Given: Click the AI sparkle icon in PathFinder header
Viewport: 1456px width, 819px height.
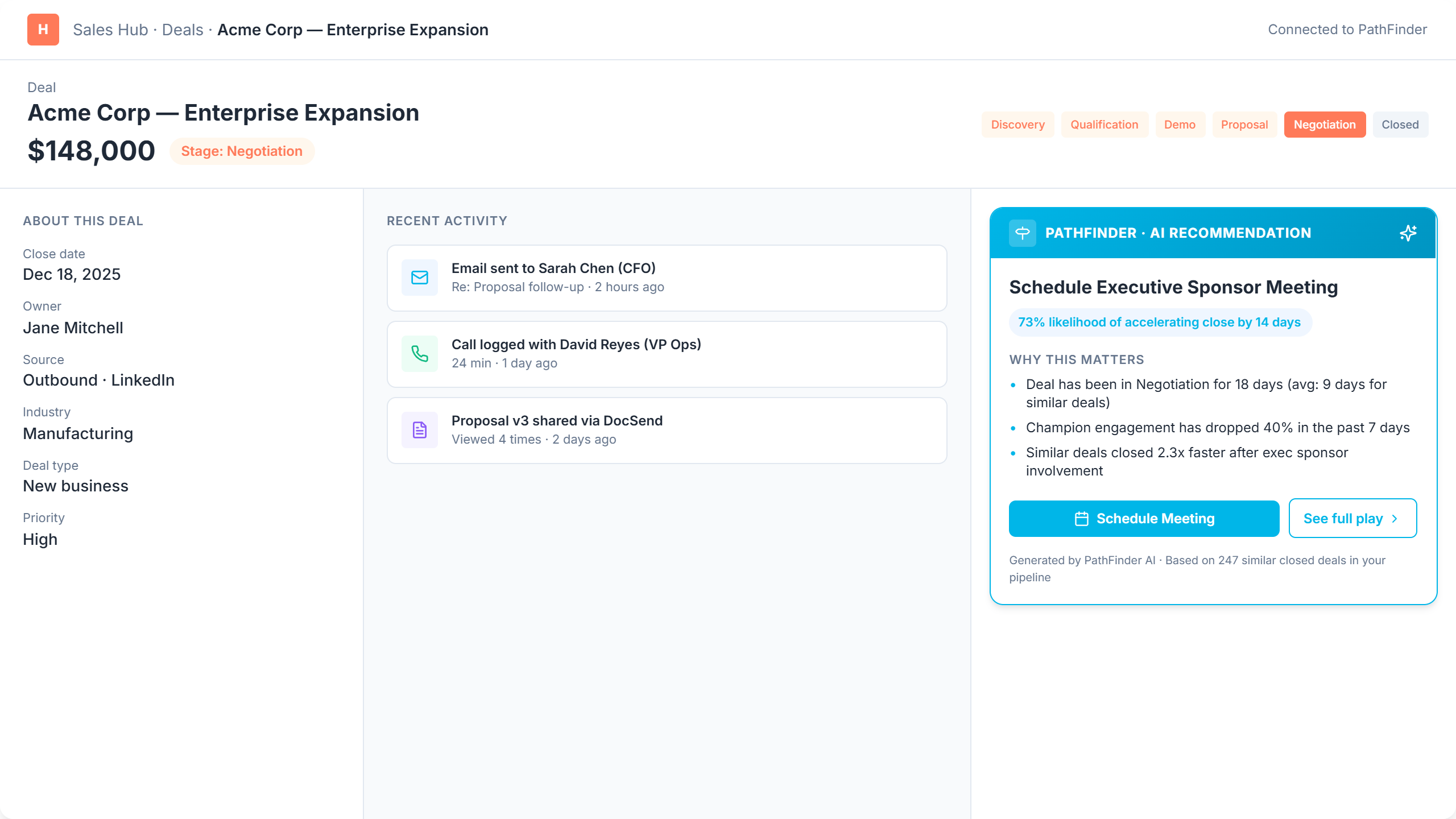Looking at the screenshot, I should [1408, 233].
